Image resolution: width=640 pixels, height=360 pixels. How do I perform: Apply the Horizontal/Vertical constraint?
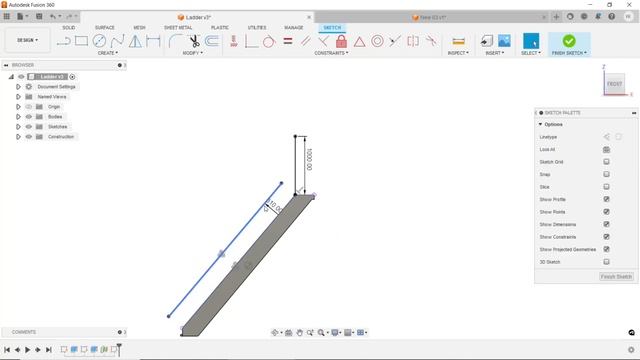tap(234, 41)
